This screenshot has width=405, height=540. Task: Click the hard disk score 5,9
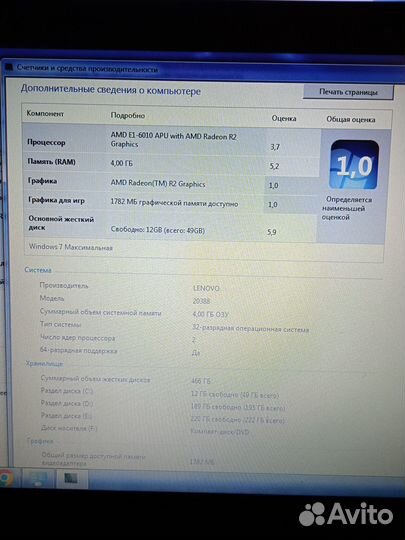(272, 232)
